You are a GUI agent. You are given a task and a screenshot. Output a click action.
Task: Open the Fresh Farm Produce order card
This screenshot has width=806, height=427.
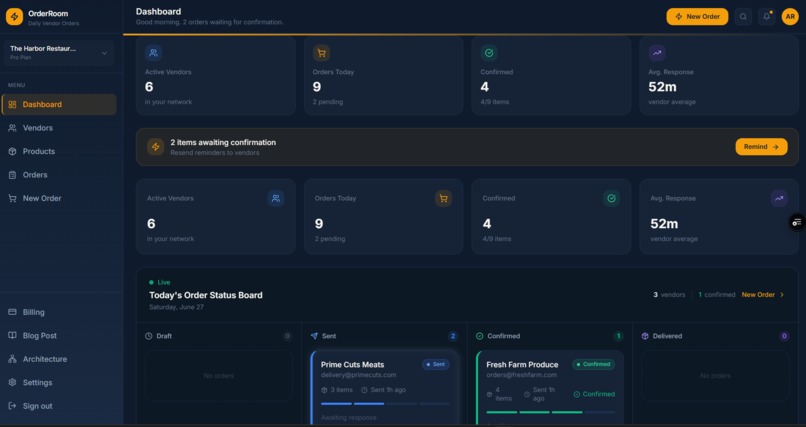550,388
